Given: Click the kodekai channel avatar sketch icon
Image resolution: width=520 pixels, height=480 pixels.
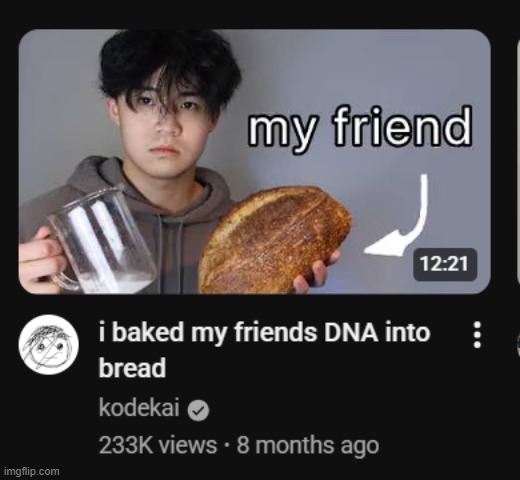Looking at the screenshot, I should point(49,345).
